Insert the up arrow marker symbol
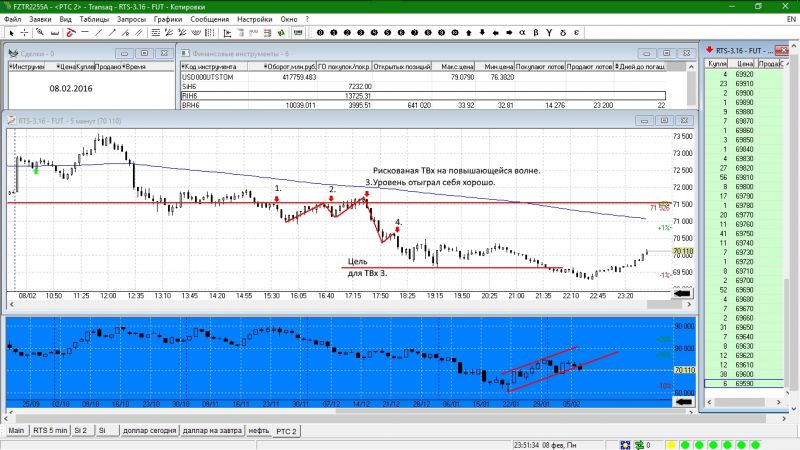Image resolution: width=800 pixels, height=450 pixels. [x=469, y=33]
